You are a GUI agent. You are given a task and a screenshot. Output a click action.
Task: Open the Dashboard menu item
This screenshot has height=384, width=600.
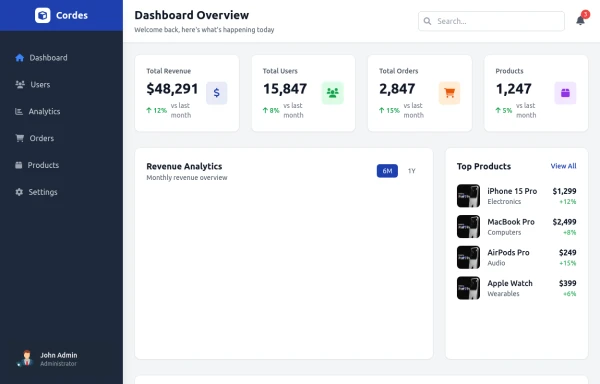click(61, 58)
